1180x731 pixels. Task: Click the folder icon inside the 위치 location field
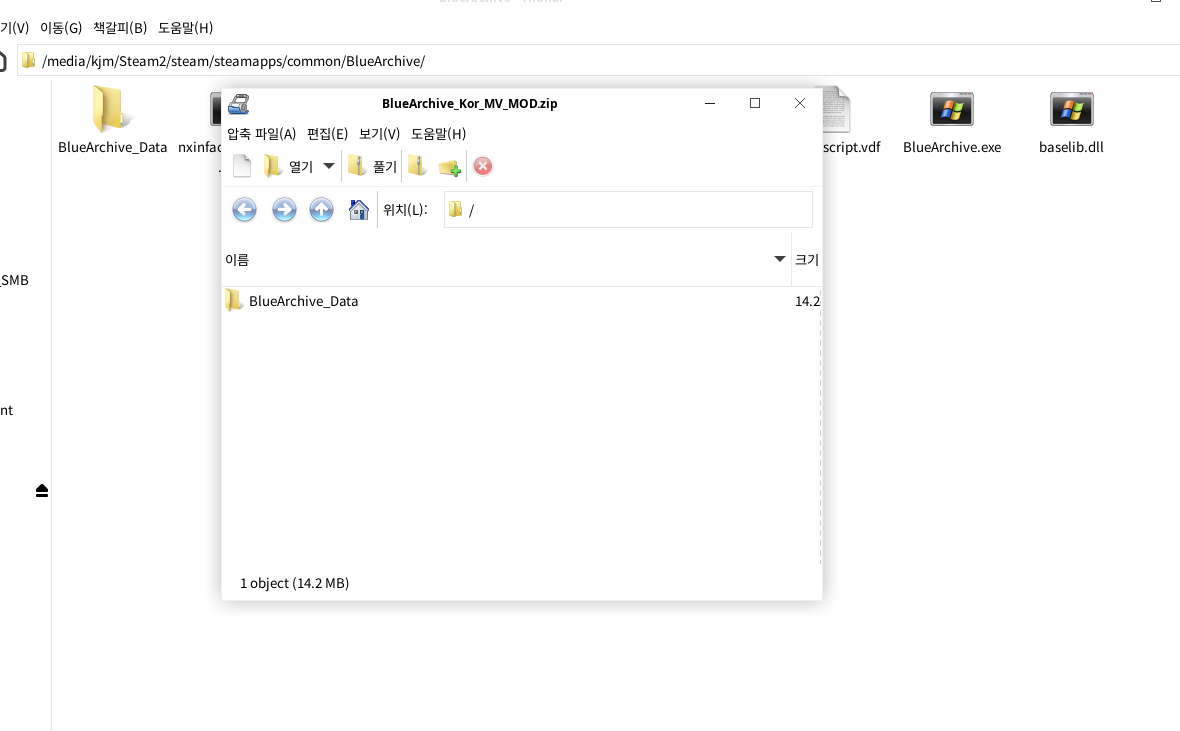point(455,209)
